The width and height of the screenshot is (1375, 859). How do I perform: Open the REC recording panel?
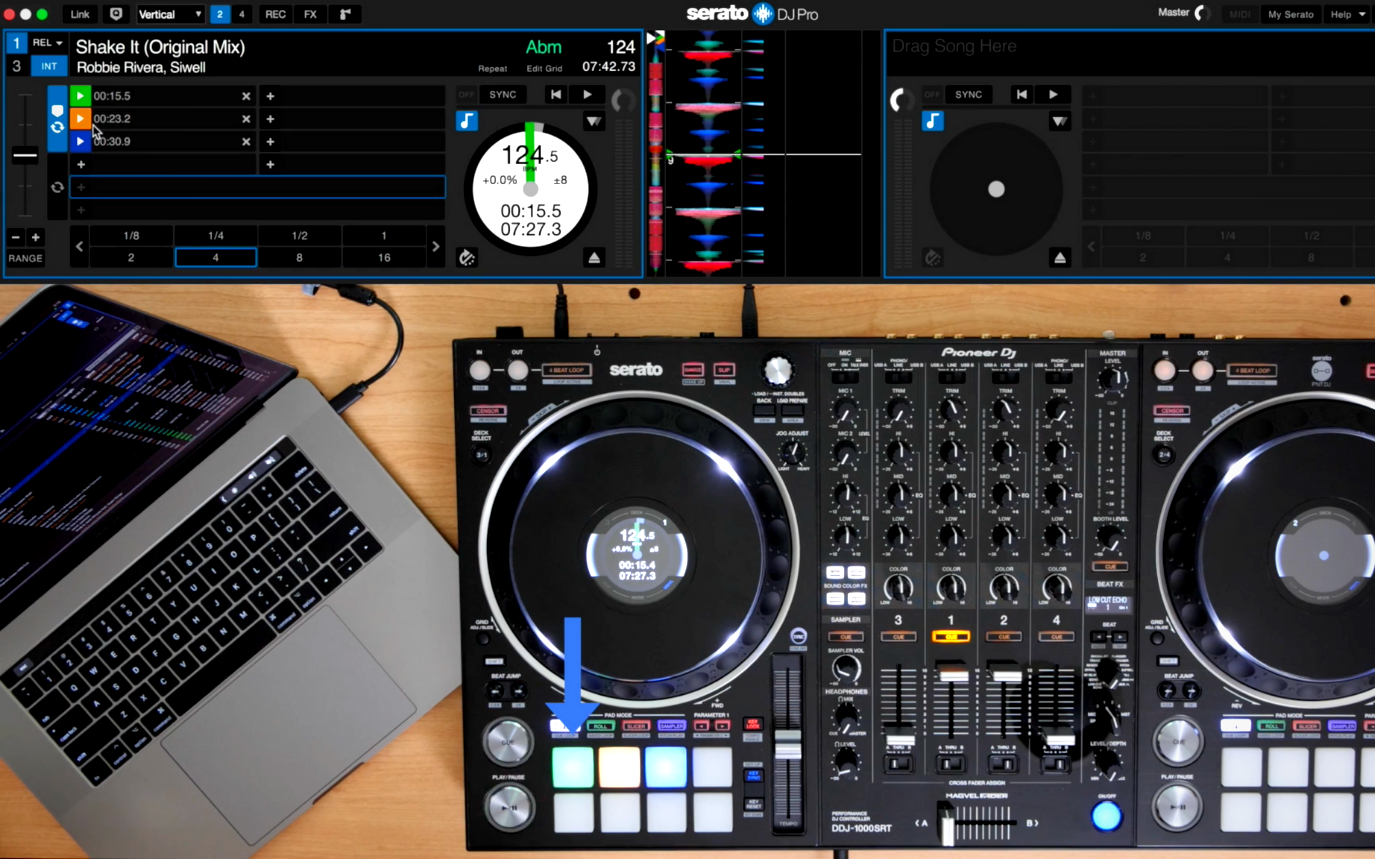pyautogui.click(x=275, y=14)
